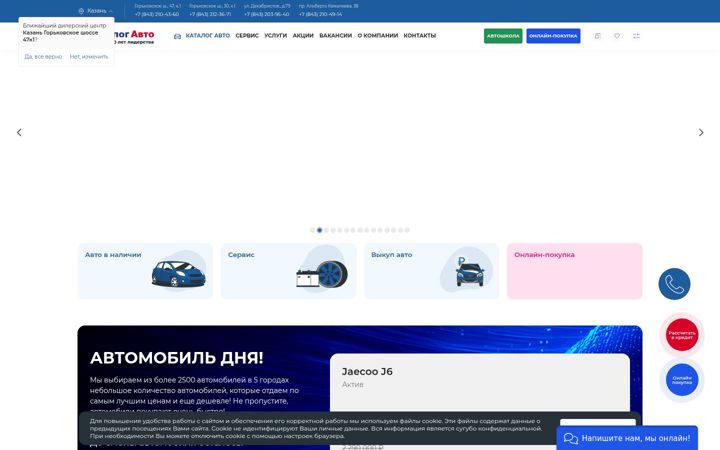
Task: Confirm dealer with Да, все верно
Action: tap(43, 56)
